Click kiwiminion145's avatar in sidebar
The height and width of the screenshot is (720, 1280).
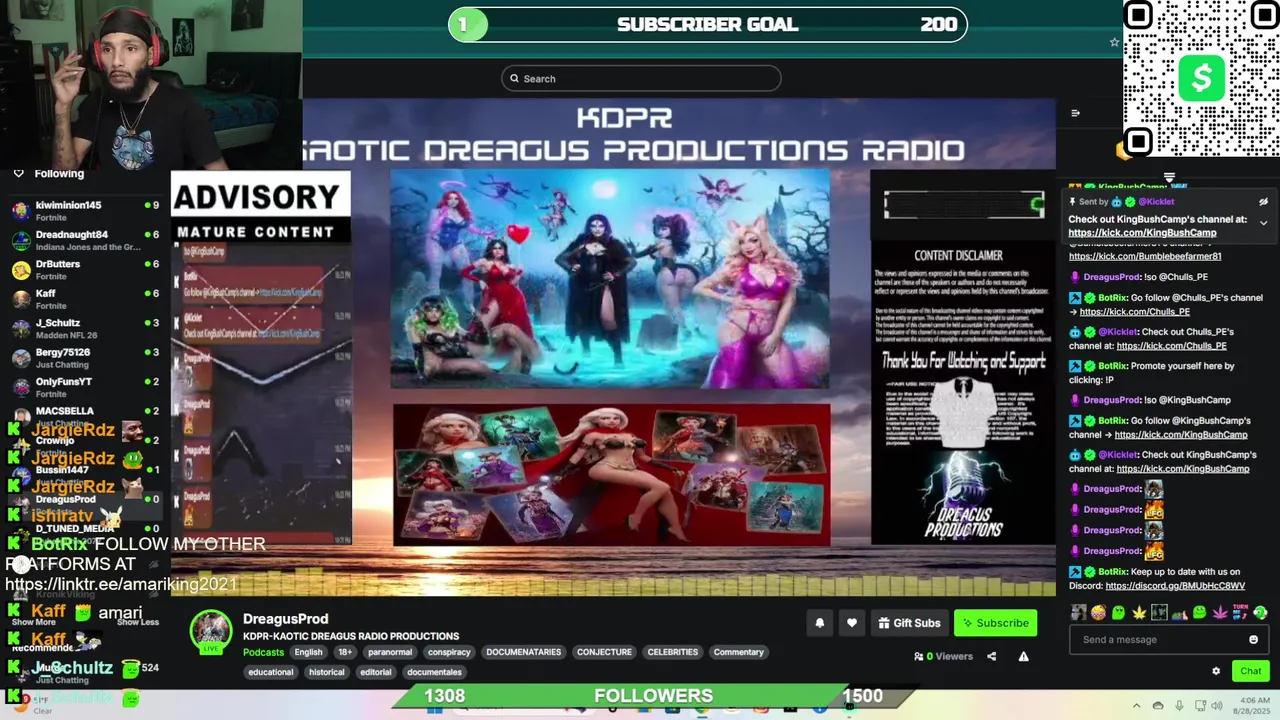21,210
